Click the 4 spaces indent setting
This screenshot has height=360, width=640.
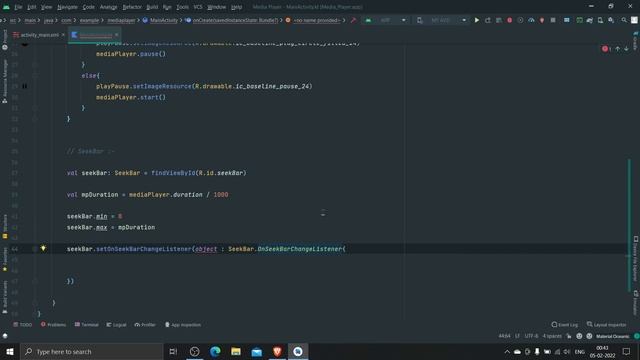tap(552, 336)
